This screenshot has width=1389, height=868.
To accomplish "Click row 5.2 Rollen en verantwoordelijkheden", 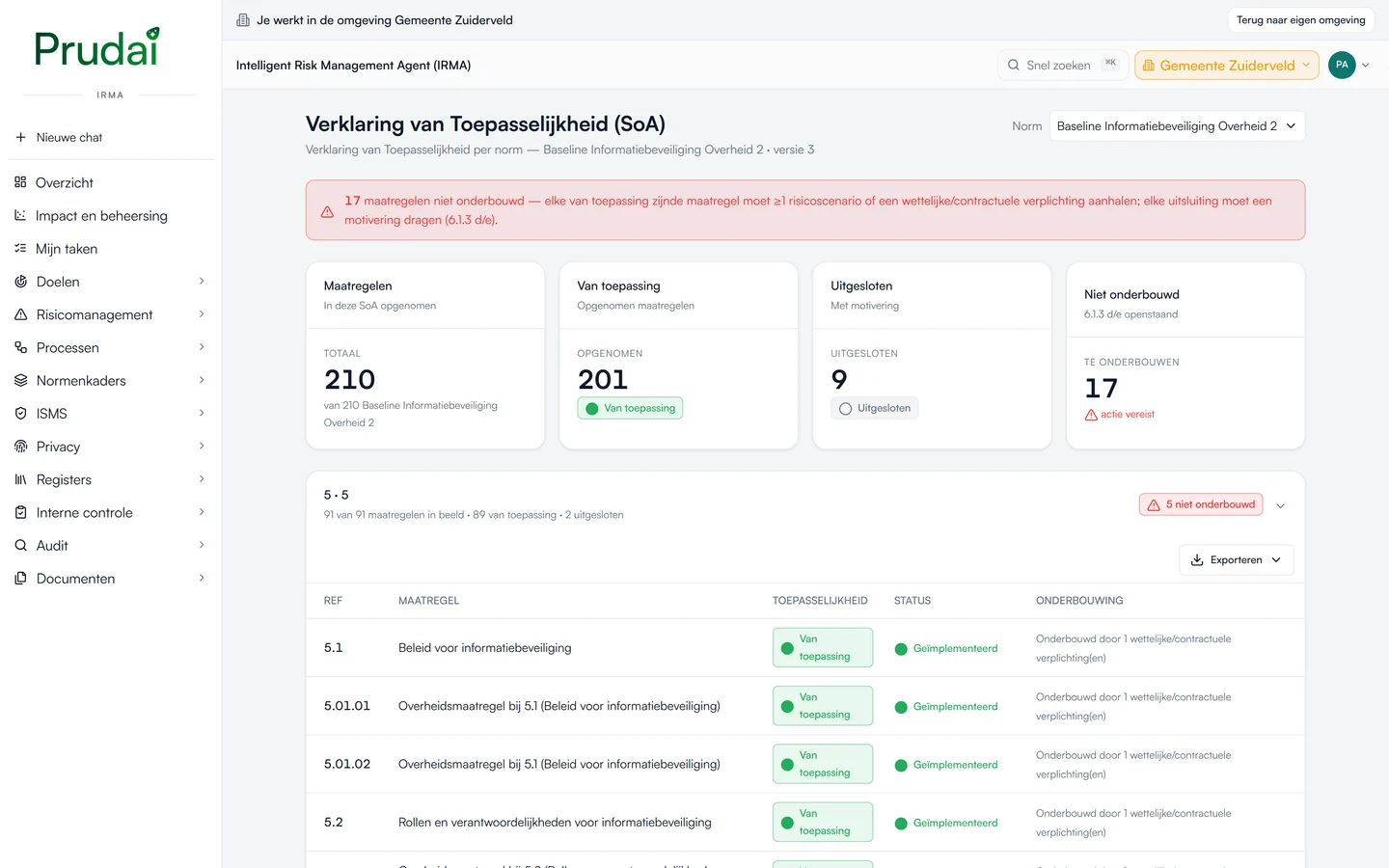I will [805, 823].
